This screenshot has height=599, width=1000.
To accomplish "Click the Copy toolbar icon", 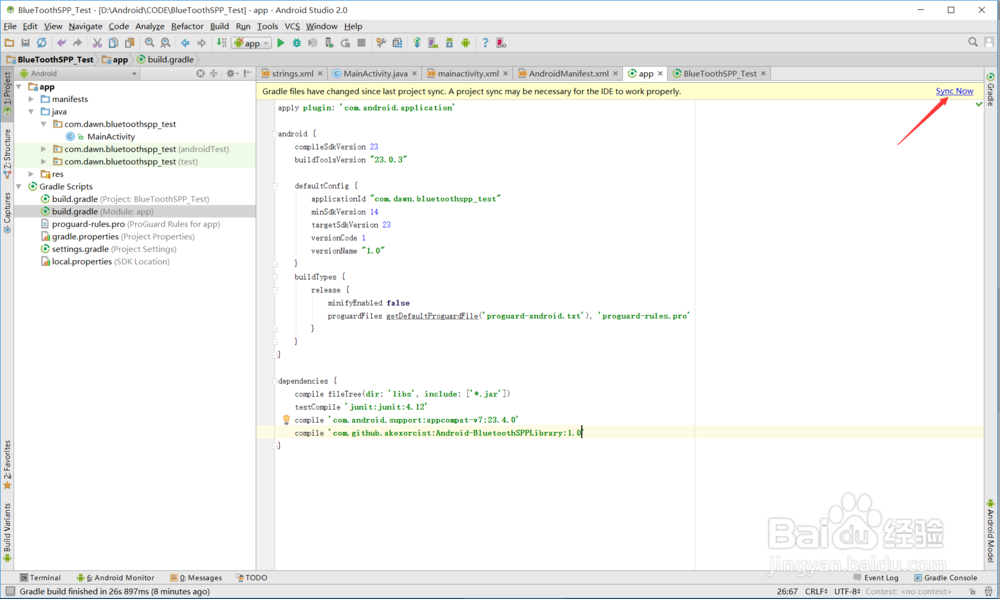I will (113, 43).
